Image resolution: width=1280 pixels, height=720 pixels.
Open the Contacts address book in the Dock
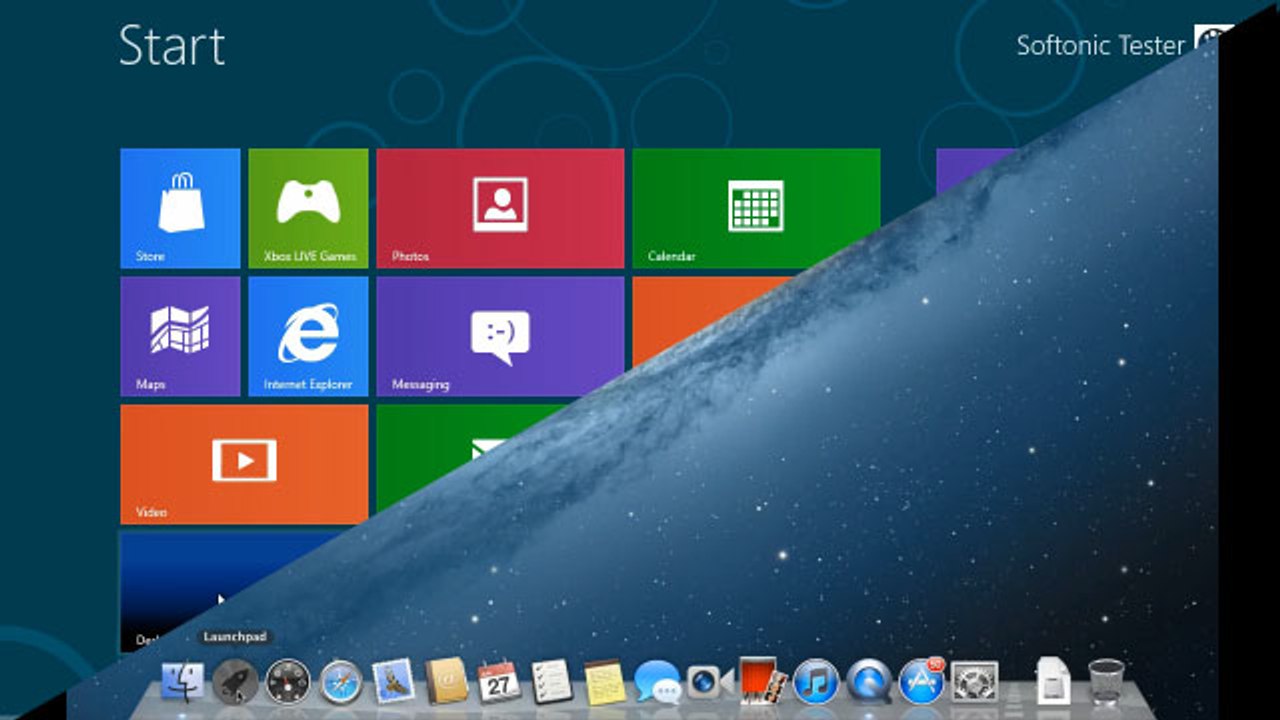447,682
